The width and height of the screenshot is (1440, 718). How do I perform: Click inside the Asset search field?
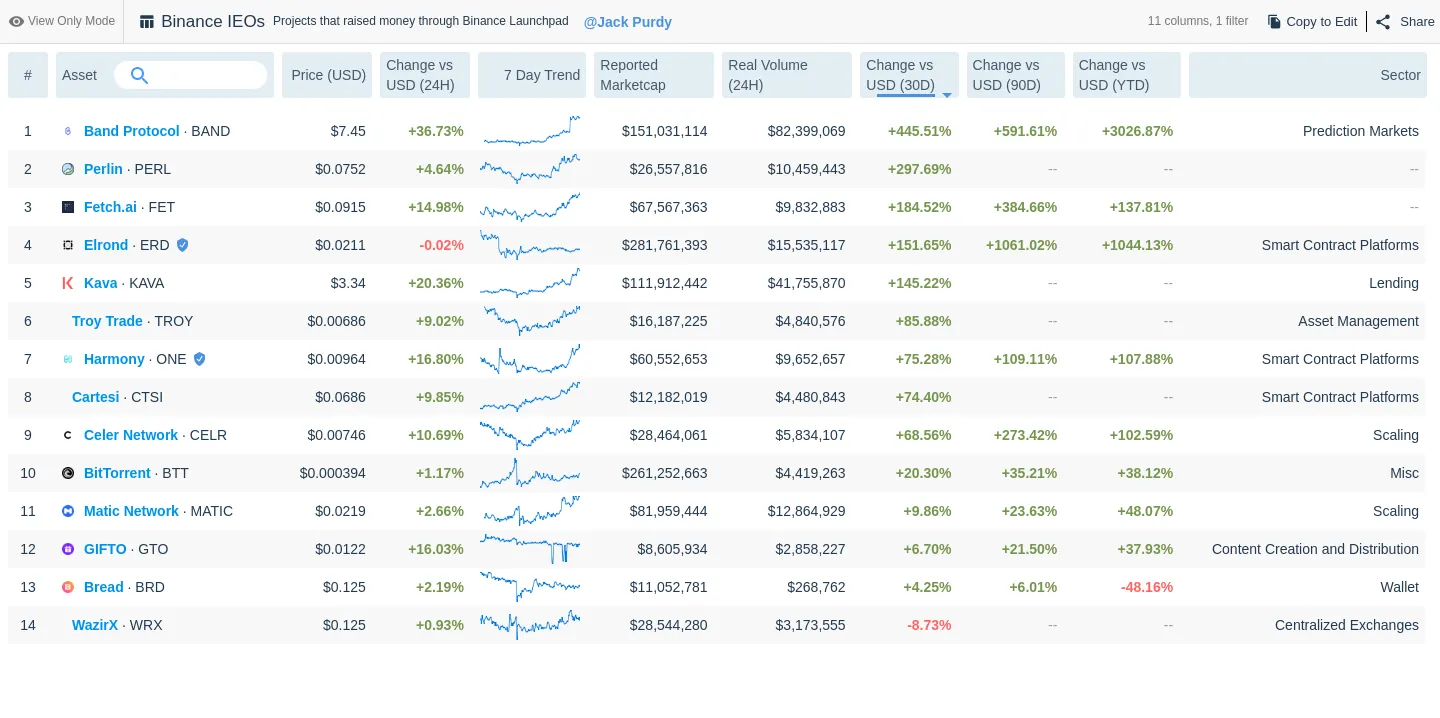click(200, 75)
